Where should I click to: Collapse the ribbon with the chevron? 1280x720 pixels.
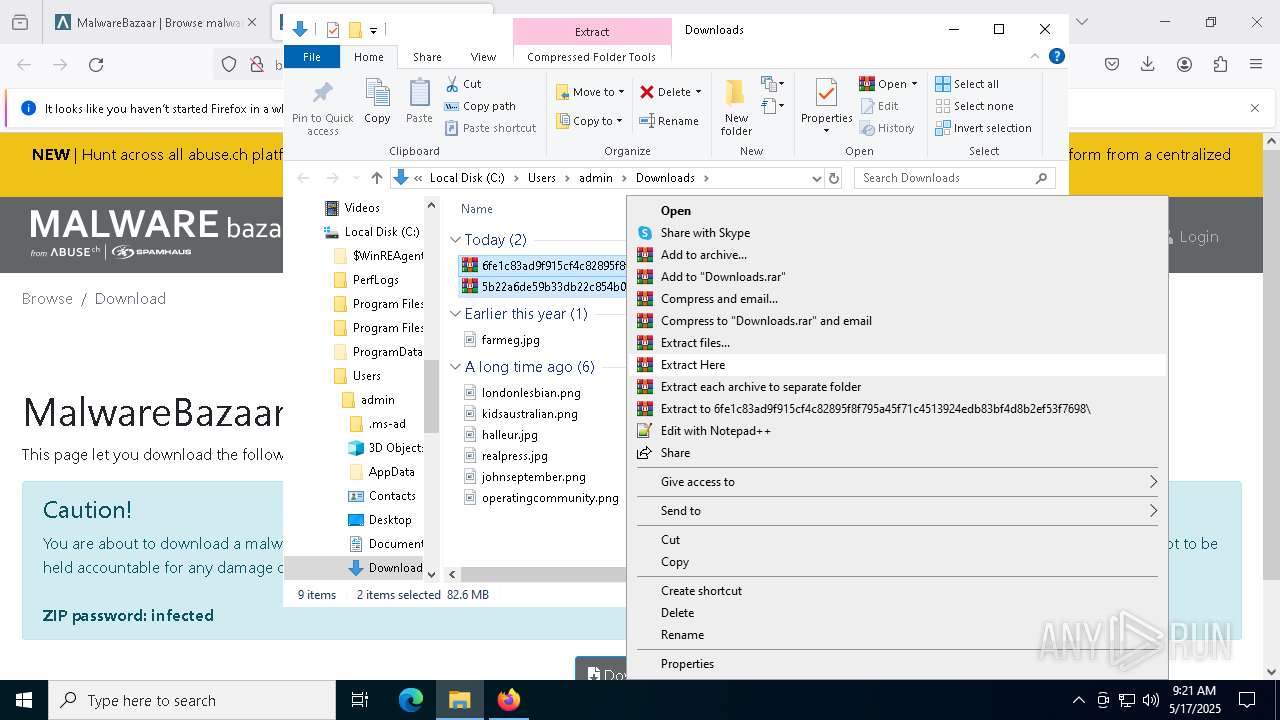click(x=1035, y=57)
